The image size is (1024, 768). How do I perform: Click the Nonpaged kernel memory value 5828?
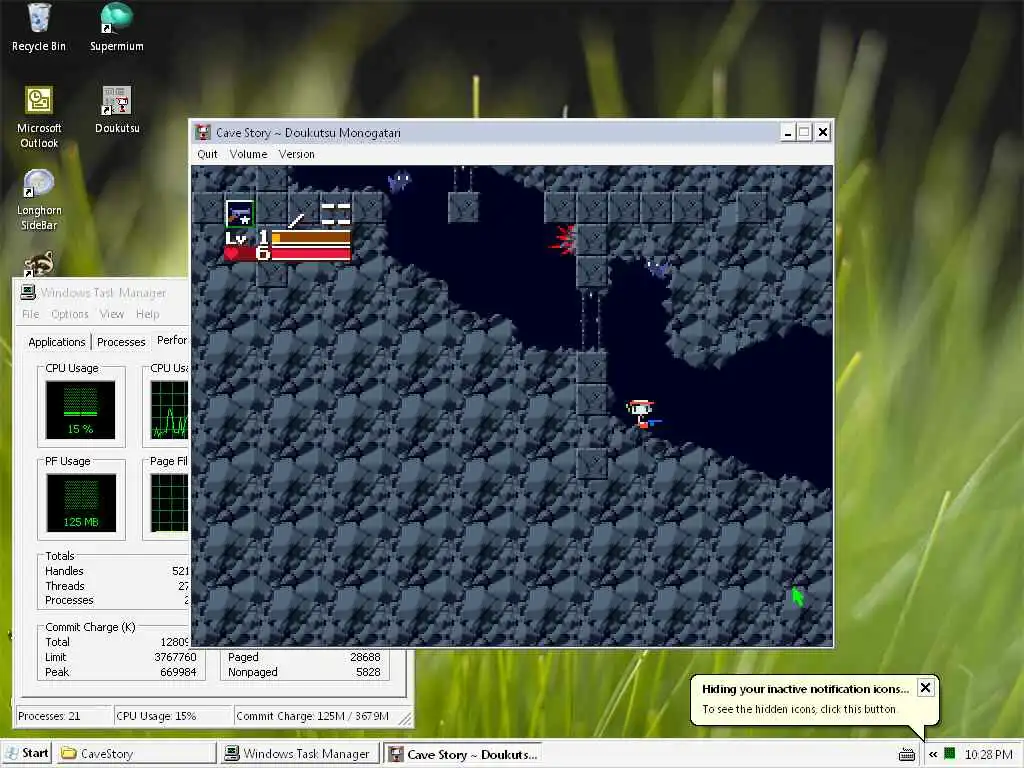point(368,672)
